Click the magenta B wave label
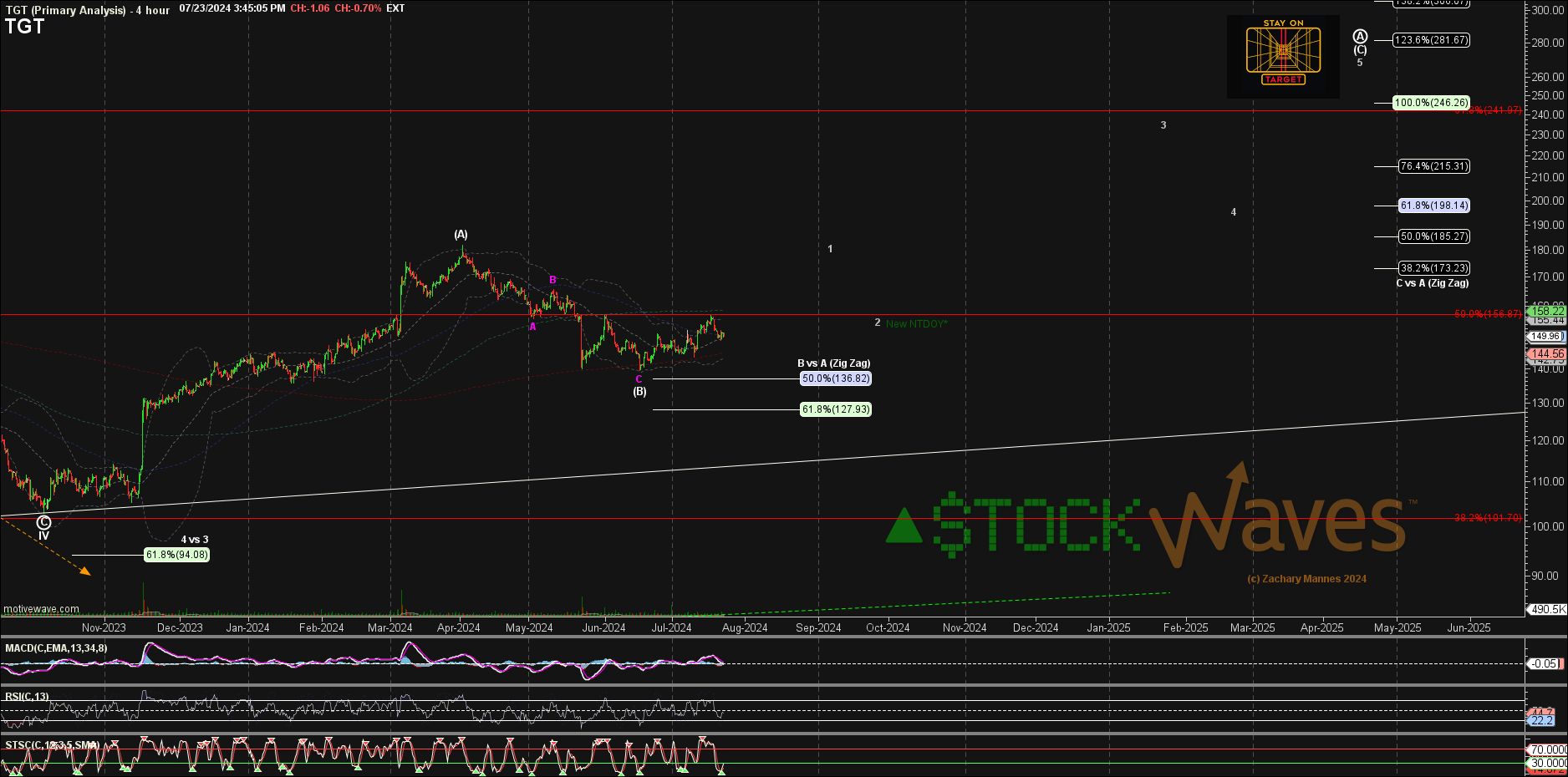Screen dimensions: 1568x777 (552, 281)
